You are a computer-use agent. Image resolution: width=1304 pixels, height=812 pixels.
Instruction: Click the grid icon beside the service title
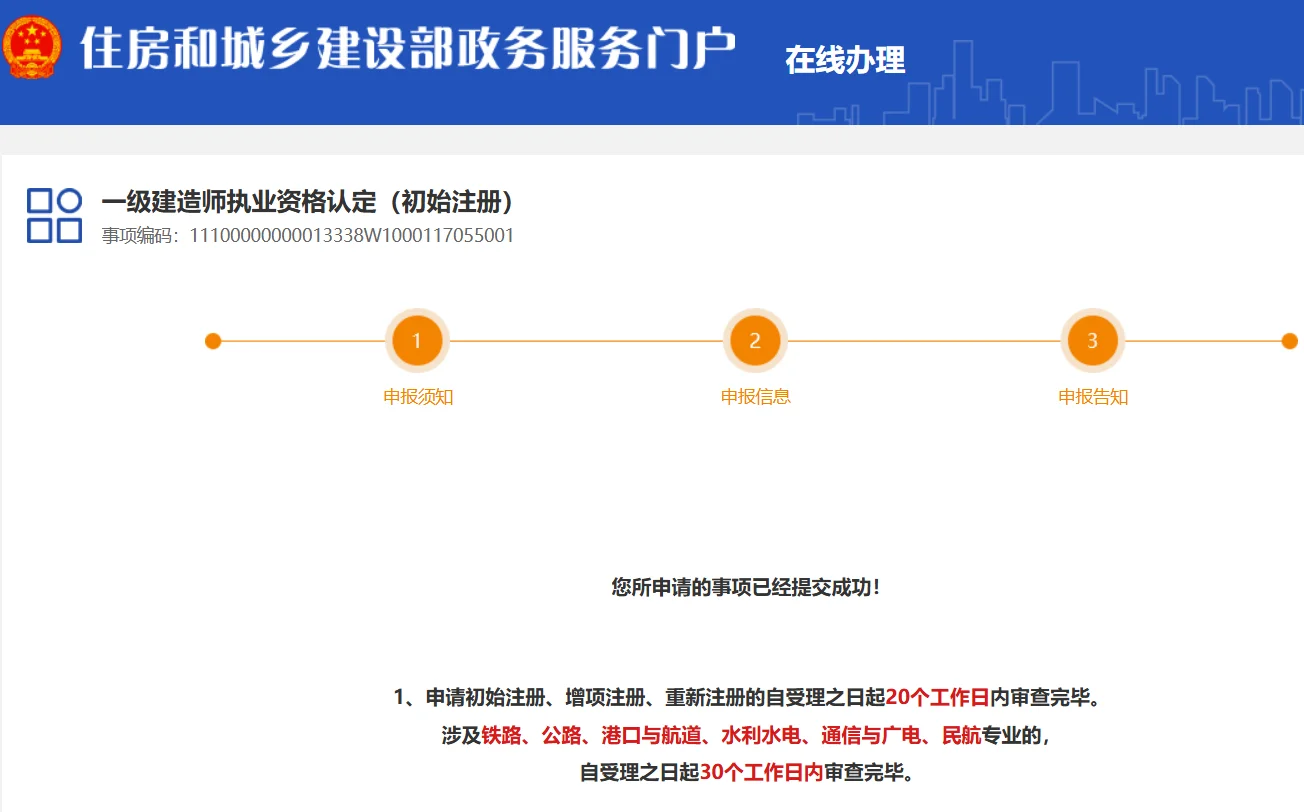54,212
